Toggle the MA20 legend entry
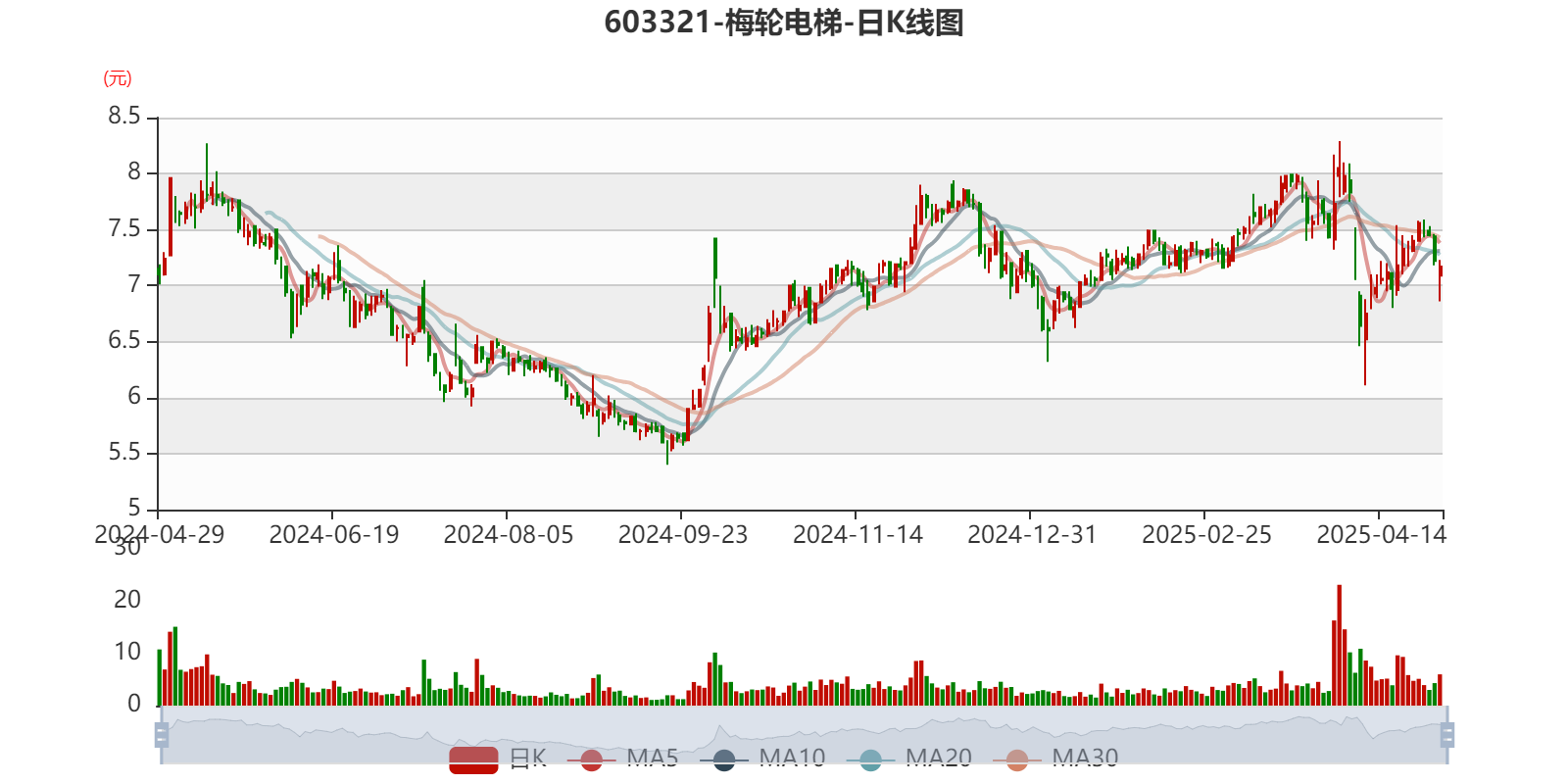 point(909,759)
